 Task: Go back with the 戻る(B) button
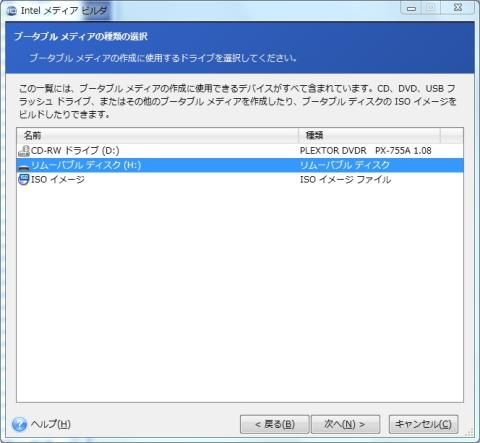[275, 424]
